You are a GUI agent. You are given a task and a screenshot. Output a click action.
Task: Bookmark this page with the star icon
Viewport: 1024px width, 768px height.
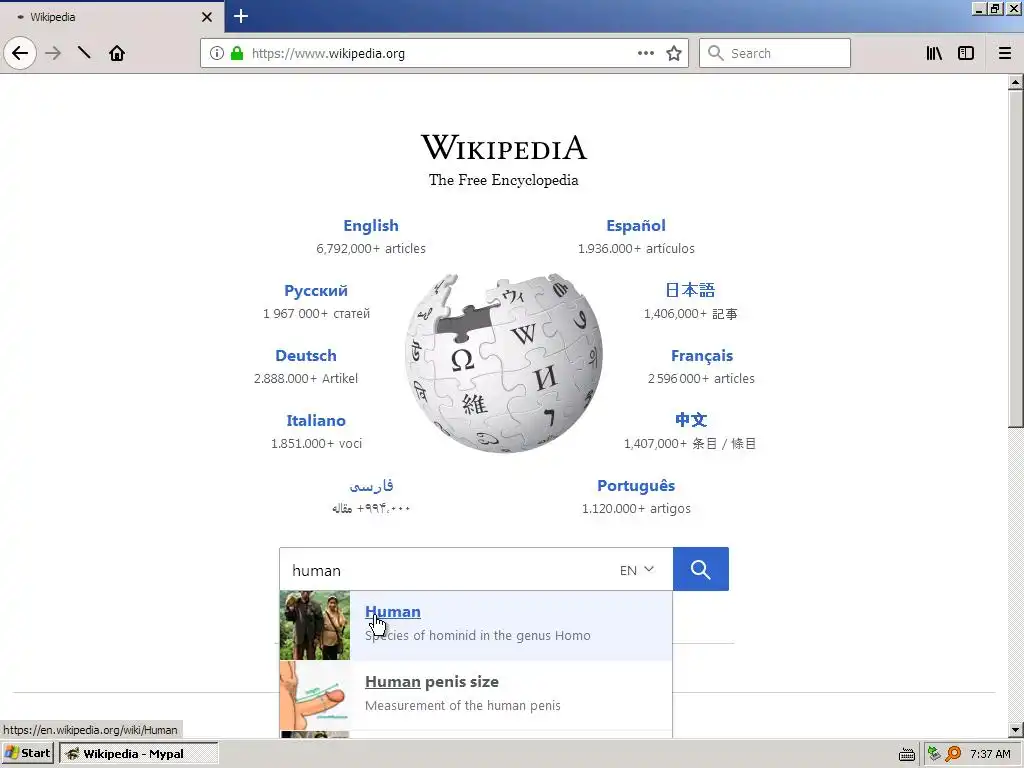point(674,53)
